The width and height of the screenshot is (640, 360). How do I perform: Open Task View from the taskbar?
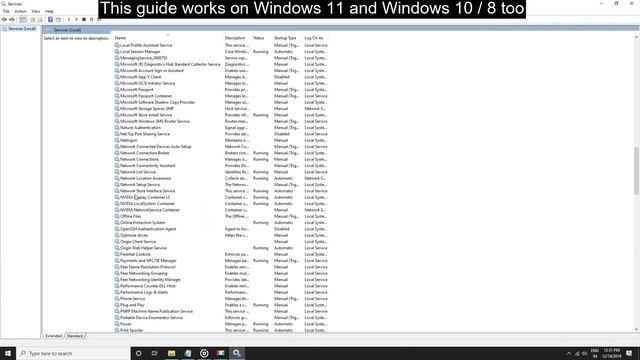click(155, 353)
